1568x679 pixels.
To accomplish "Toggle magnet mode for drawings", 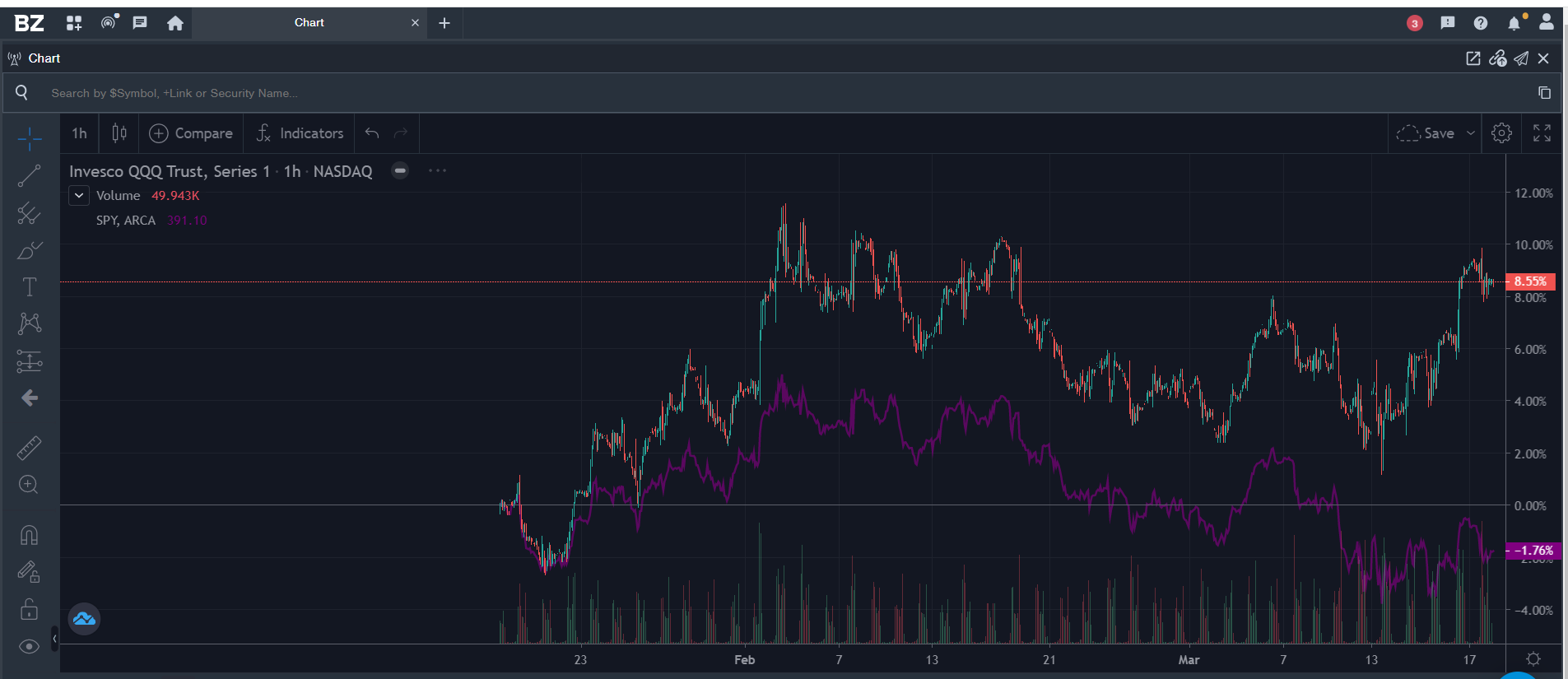I will click(30, 535).
